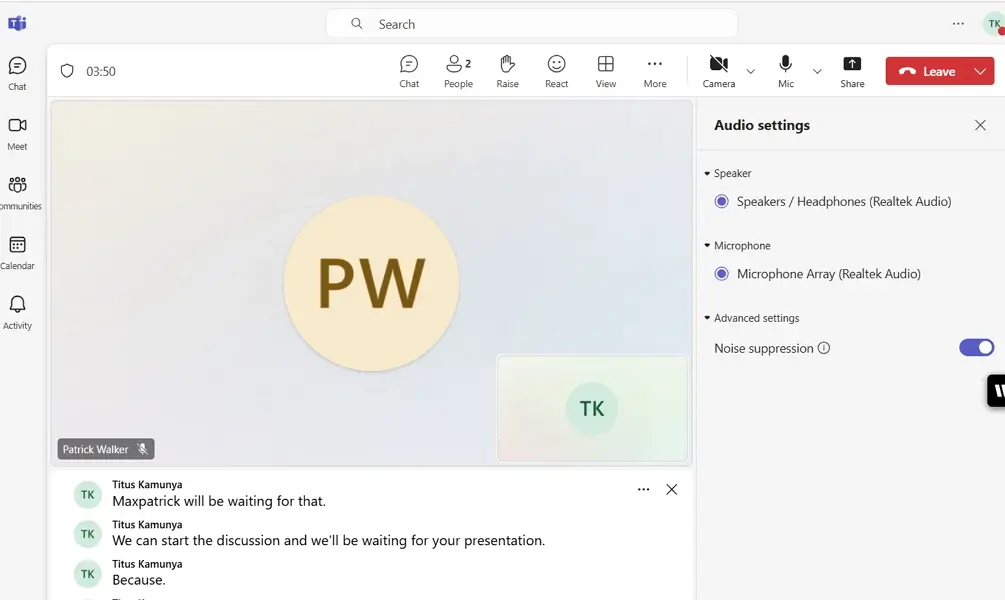Toggle the Noise suppression switch
This screenshot has width=1005, height=600.
(x=976, y=348)
